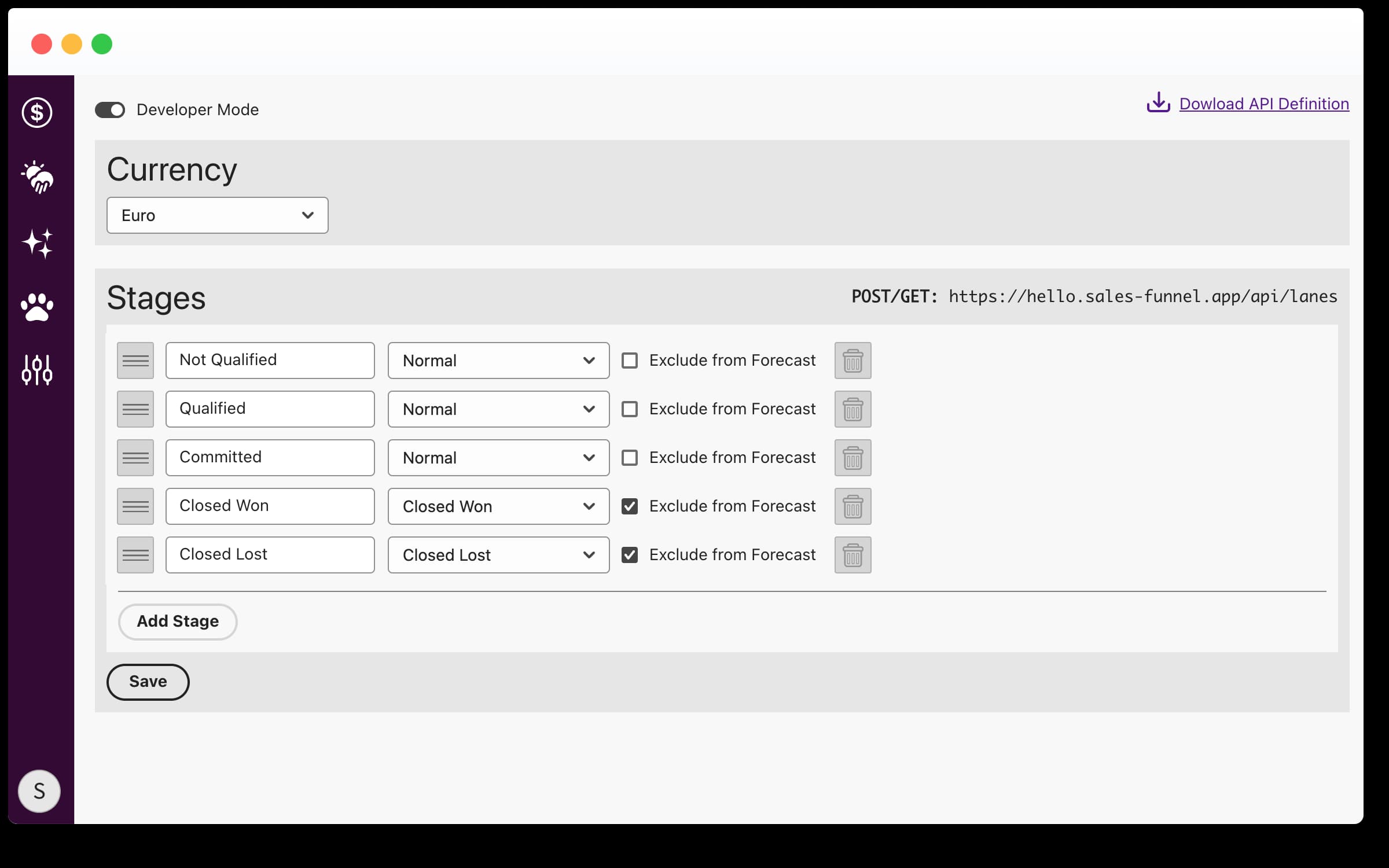Check Exclude from Forecast for Qualified
Screen dimensions: 1389x868
[x=629, y=408]
